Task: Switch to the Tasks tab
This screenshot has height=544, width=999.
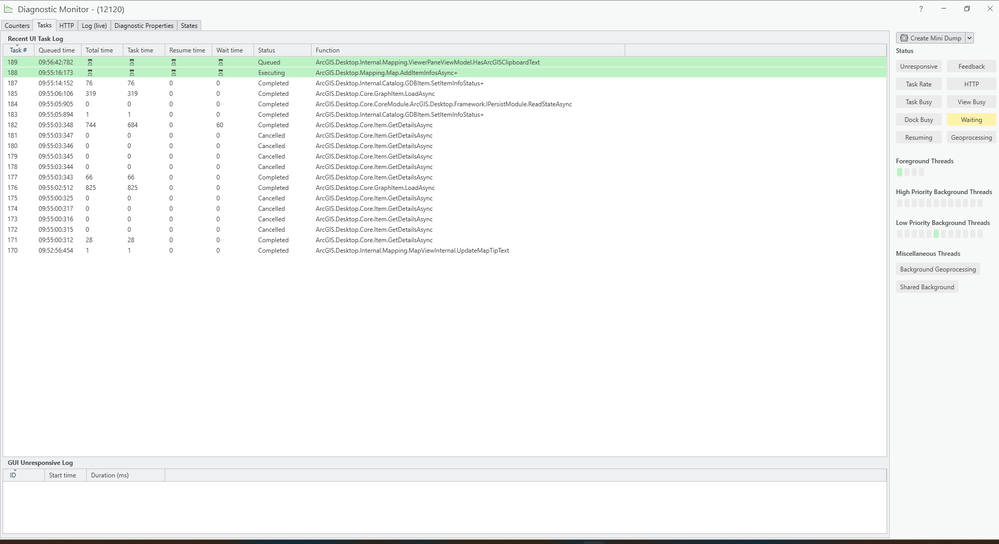Action: tap(44, 25)
